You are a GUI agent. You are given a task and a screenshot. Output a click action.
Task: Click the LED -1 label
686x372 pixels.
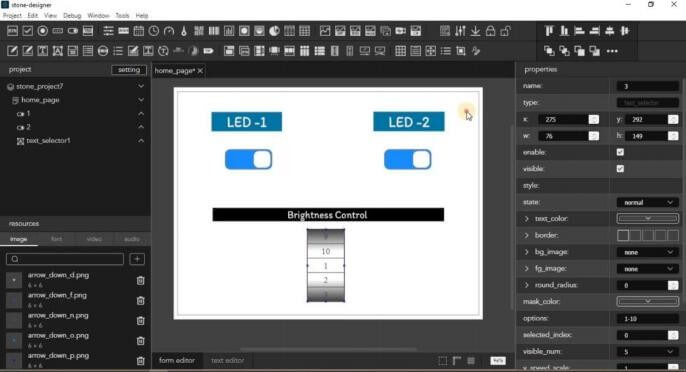pyautogui.click(x=247, y=122)
